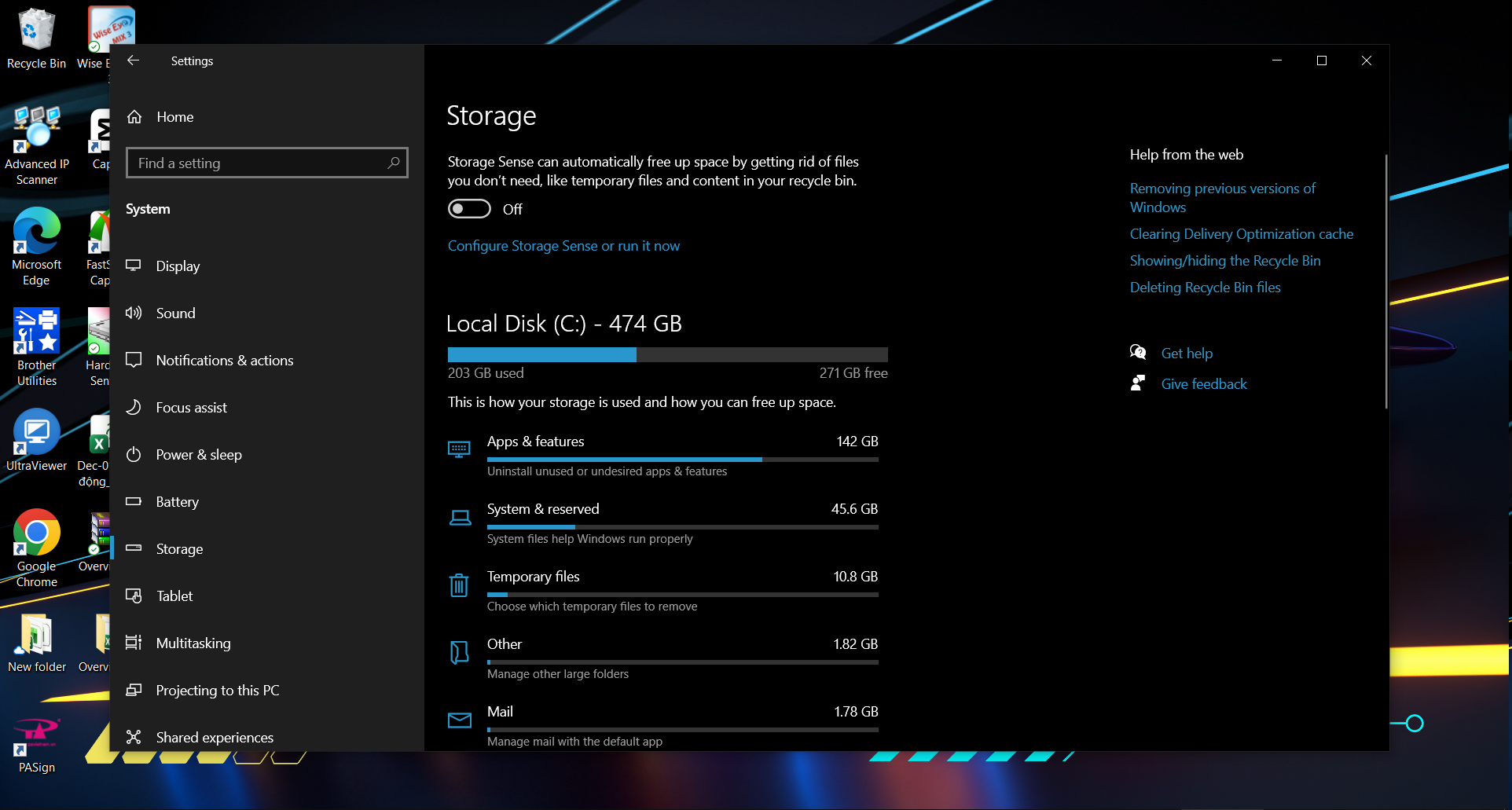
Task: Click the Apps & features storage icon
Action: [x=459, y=449]
